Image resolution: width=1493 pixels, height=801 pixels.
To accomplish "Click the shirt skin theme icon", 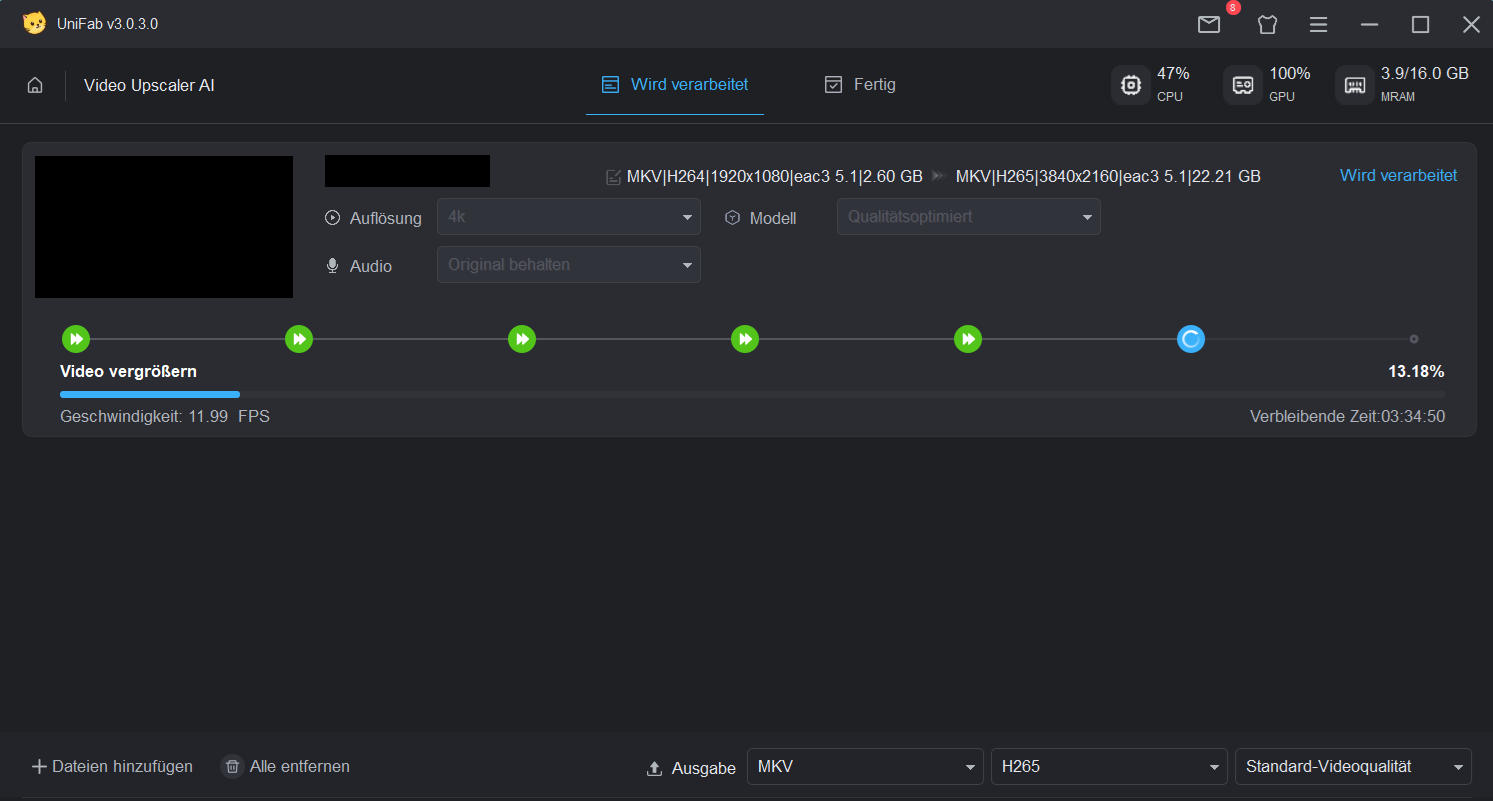I will tap(1267, 25).
